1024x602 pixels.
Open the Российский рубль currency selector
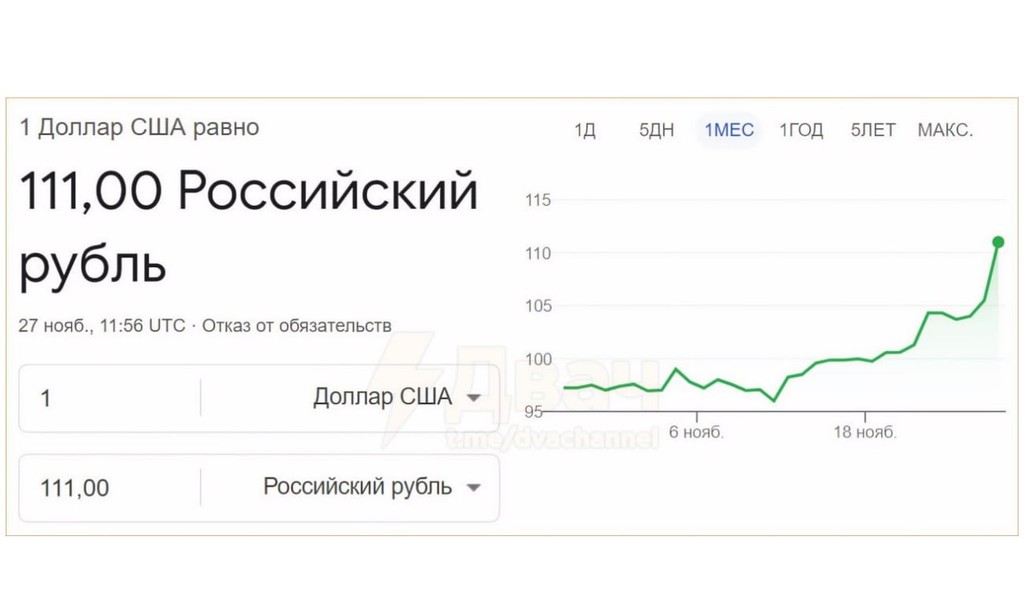[350, 488]
